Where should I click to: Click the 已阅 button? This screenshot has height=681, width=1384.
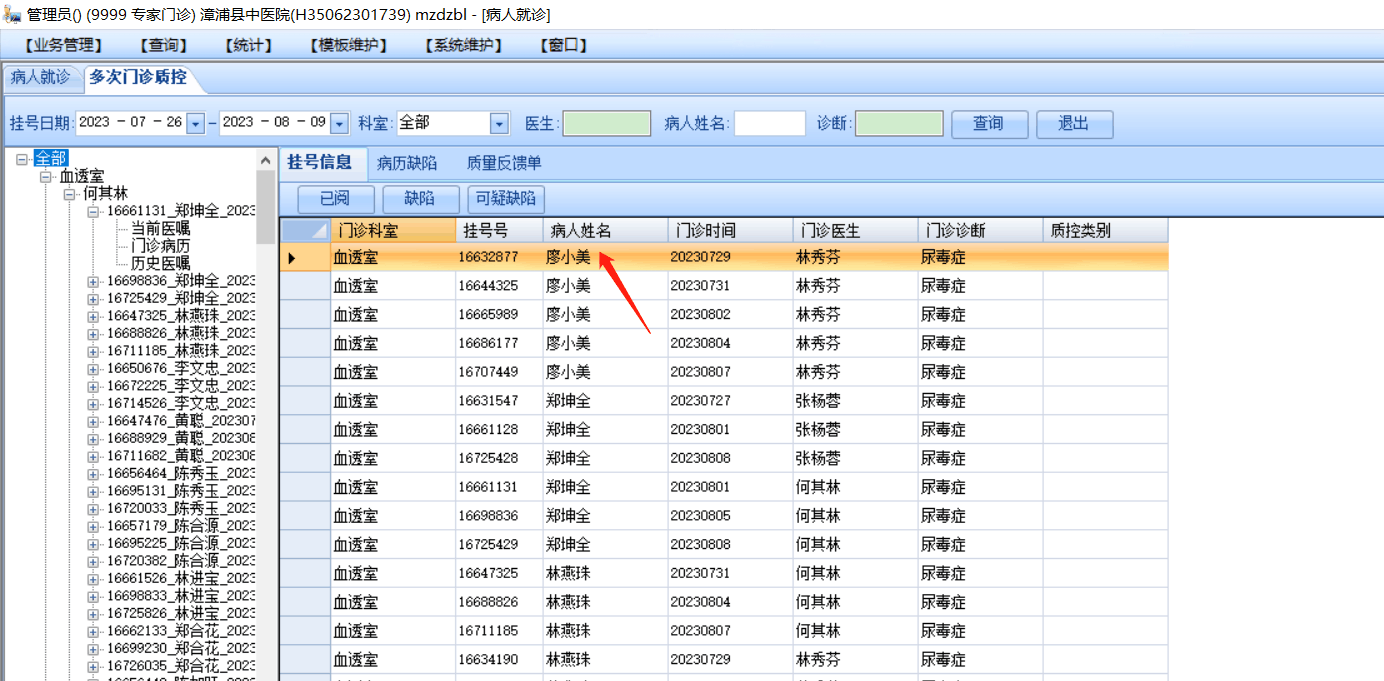pos(334,199)
